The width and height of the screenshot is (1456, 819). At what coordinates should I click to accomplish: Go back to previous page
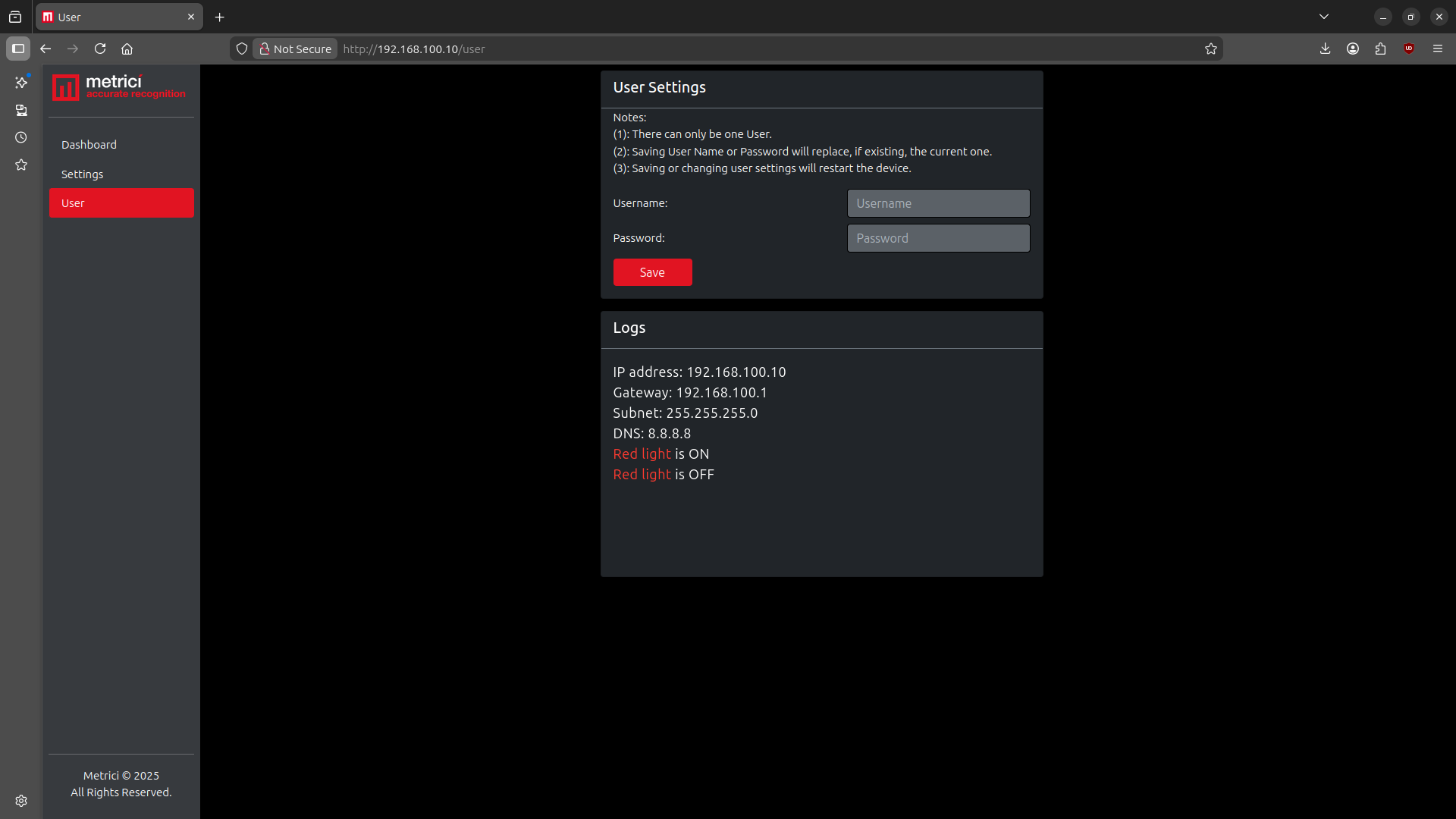[45, 49]
